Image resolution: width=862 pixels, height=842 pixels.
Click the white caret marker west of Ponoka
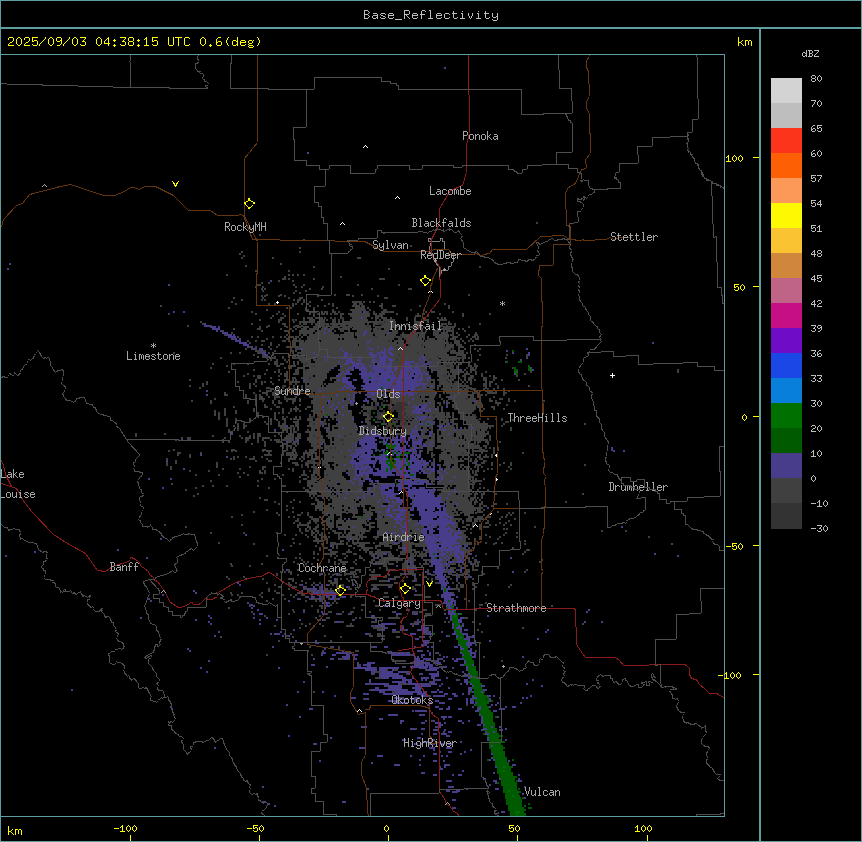click(366, 147)
